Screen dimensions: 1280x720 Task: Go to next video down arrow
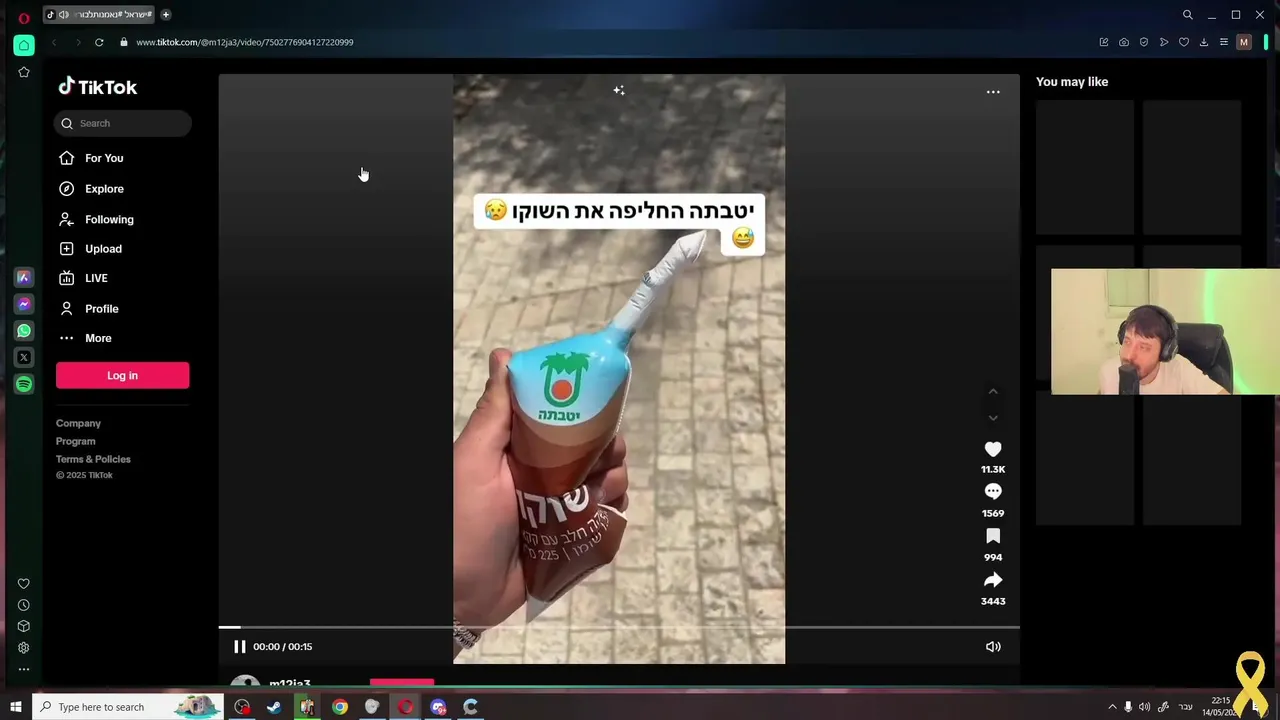(993, 417)
